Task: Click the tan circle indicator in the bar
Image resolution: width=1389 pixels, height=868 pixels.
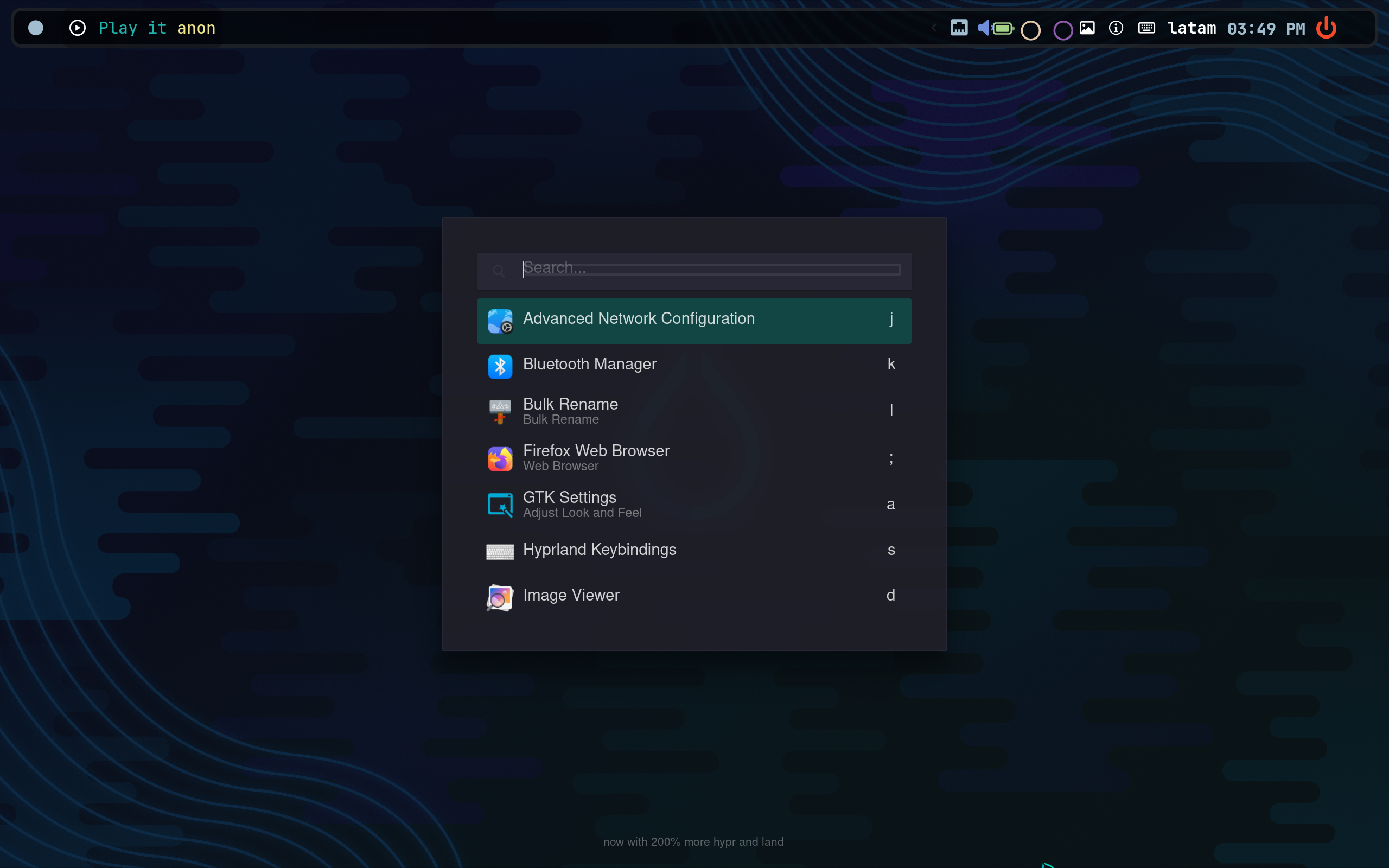Action: coord(1031,30)
